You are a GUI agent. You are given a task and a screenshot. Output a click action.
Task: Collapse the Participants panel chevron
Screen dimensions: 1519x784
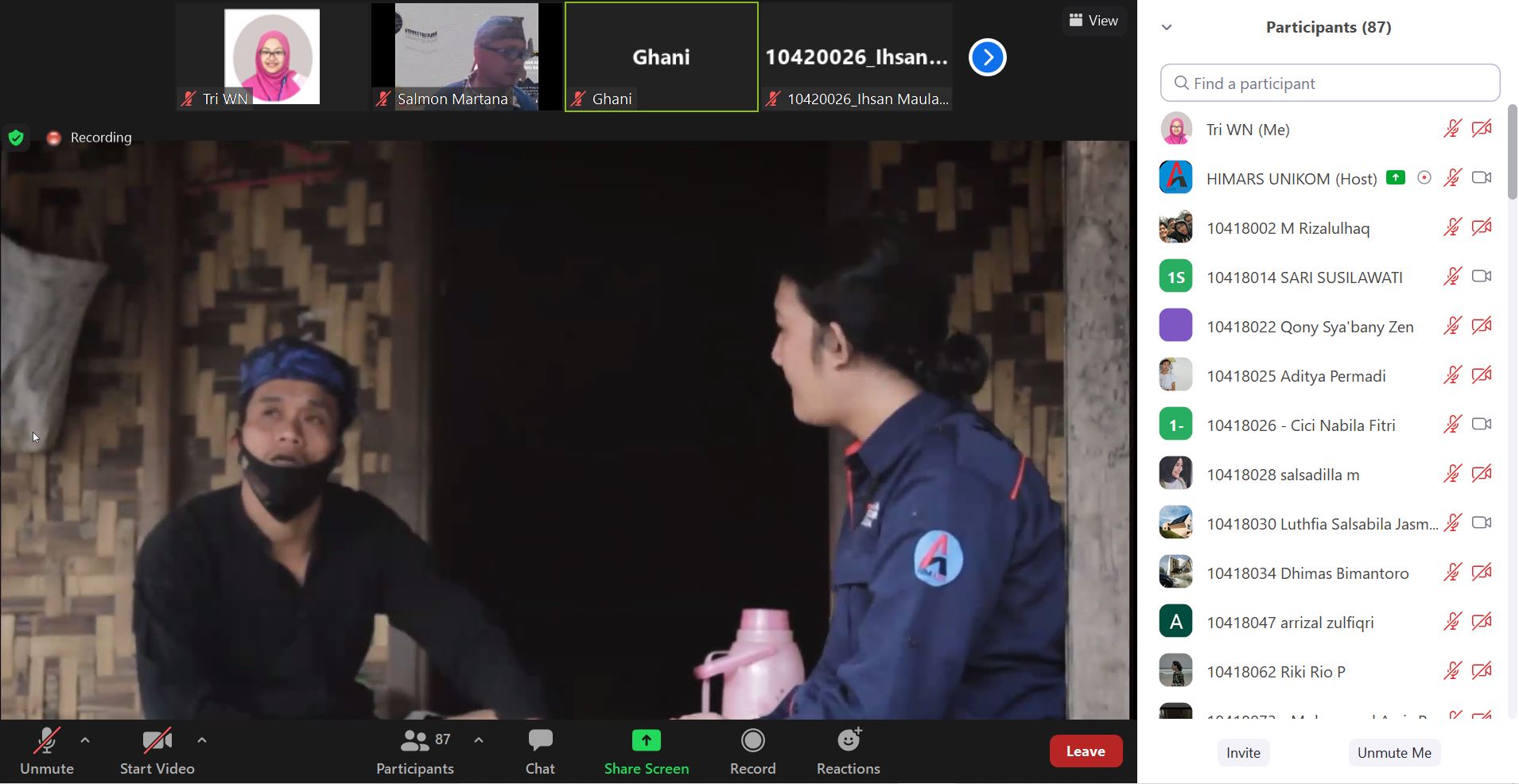pos(1167,27)
